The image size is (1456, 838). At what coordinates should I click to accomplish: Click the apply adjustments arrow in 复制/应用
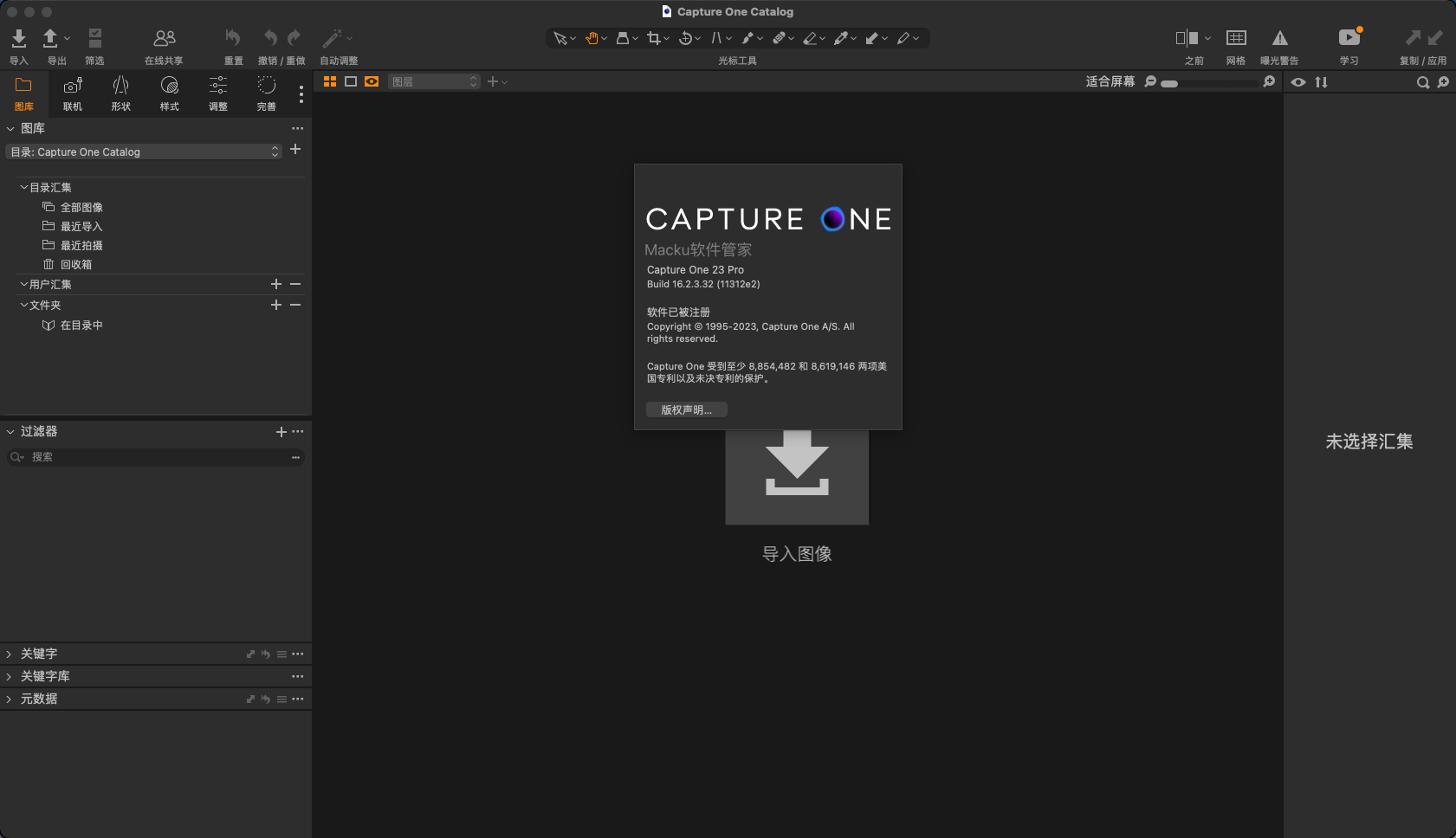tap(1435, 37)
